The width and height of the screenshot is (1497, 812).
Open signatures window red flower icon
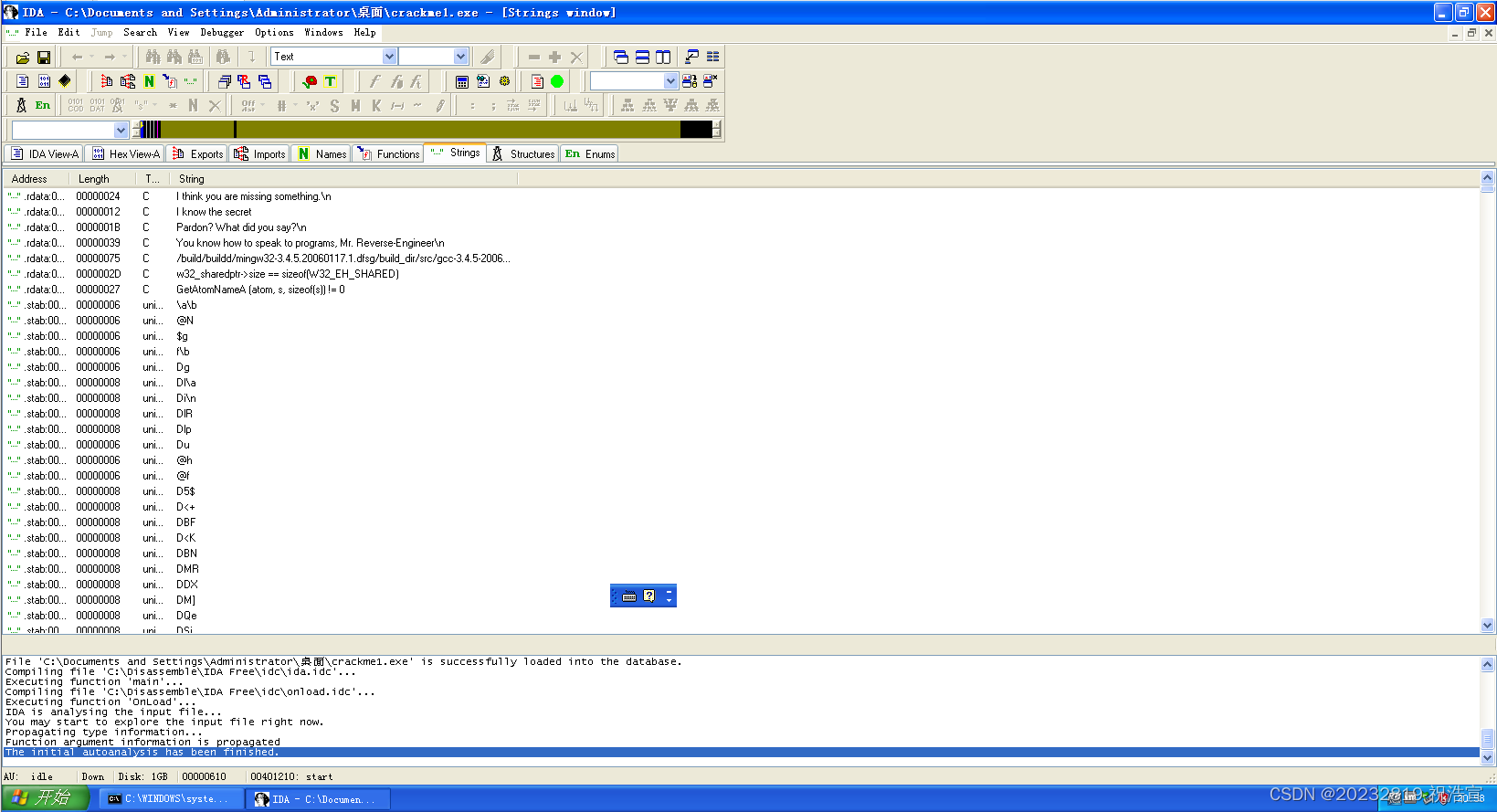310,81
